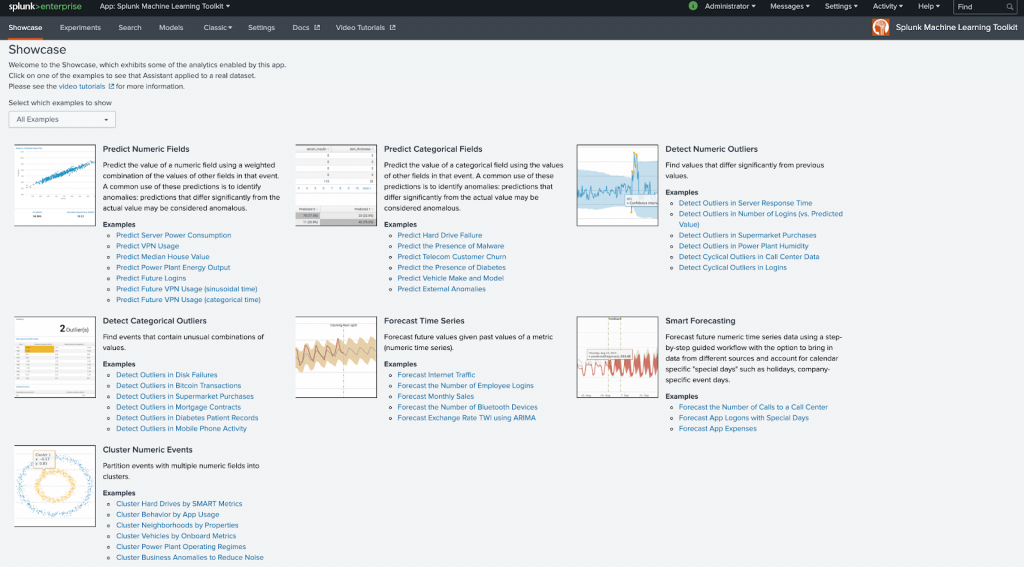
Task: Go to the Experiments tab
Action: (80, 27)
